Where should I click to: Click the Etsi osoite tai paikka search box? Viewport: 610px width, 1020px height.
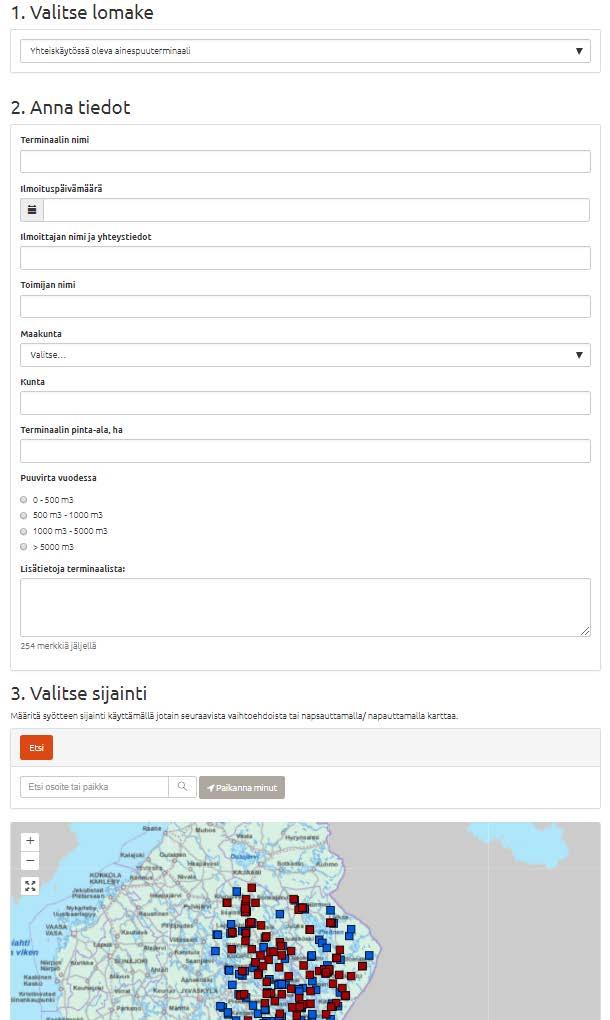[94, 786]
